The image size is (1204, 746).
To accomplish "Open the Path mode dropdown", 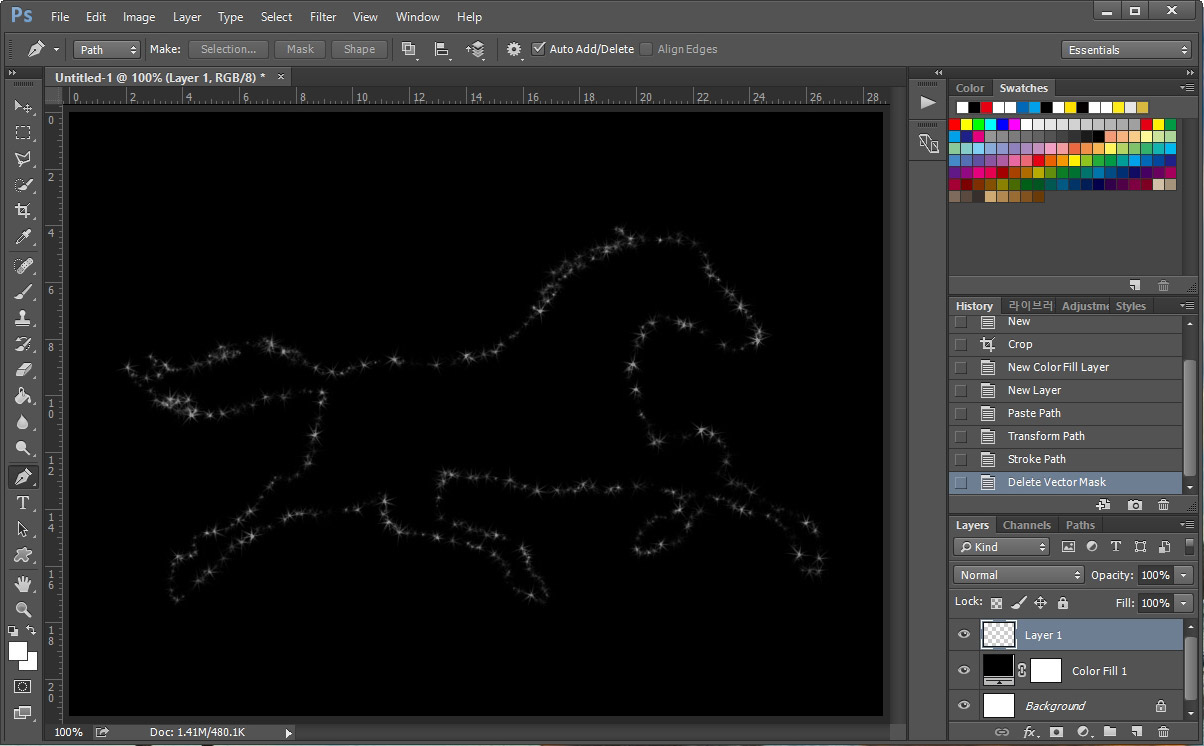I will click(x=107, y=49).
